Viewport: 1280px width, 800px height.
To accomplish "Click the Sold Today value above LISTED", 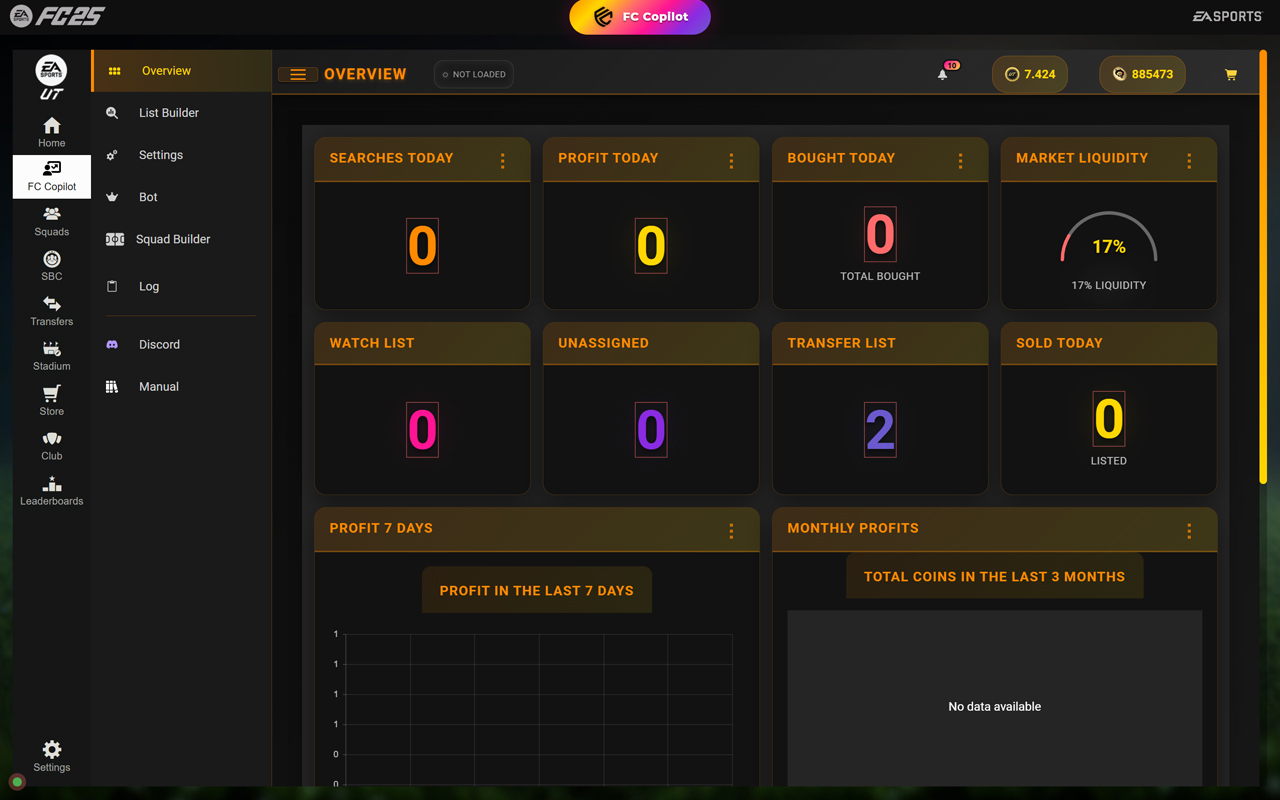I will click(1109, 419).
